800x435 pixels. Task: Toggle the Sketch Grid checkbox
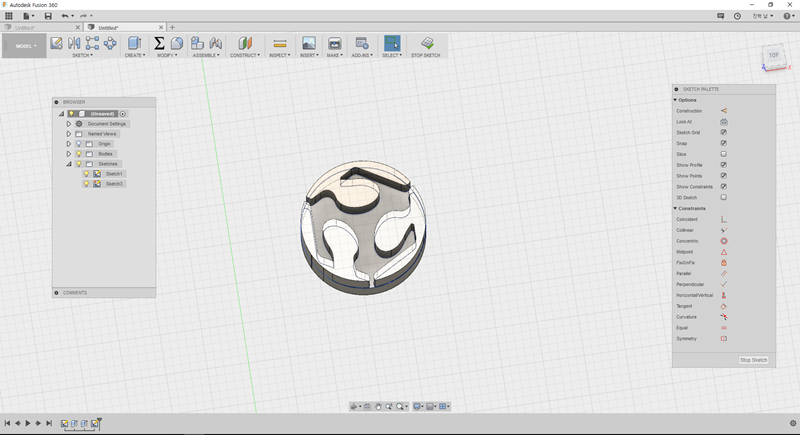pyautogui.click(x=723, y=133)
